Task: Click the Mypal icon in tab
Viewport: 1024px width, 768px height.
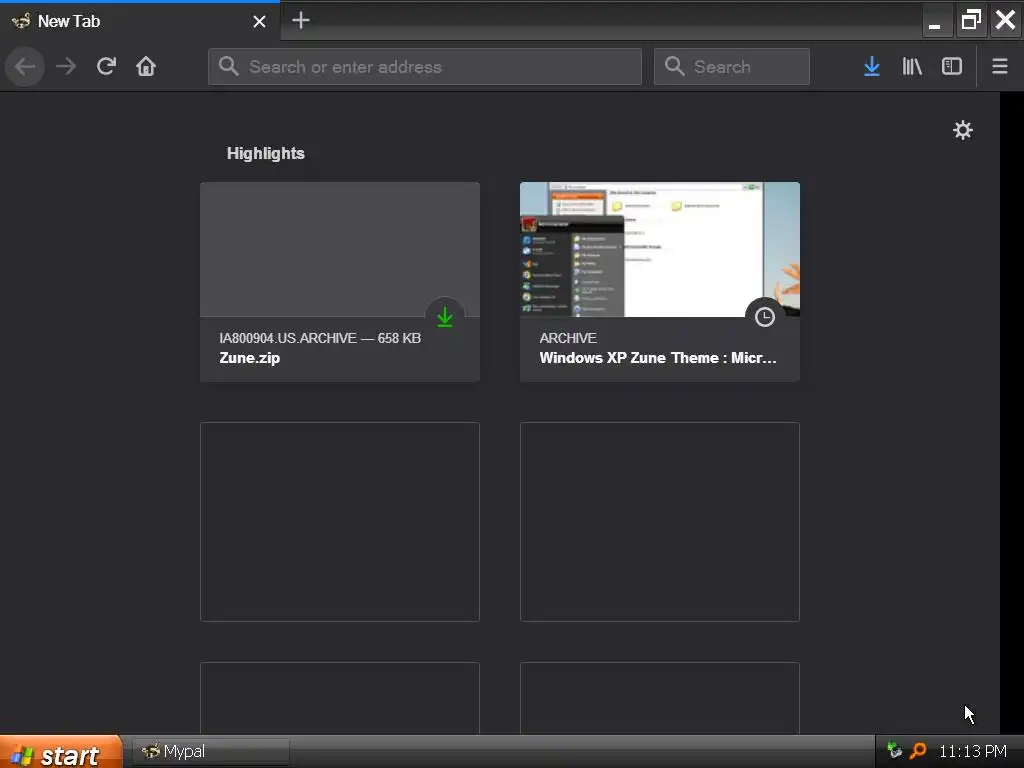Action: (x=21, y=21)
